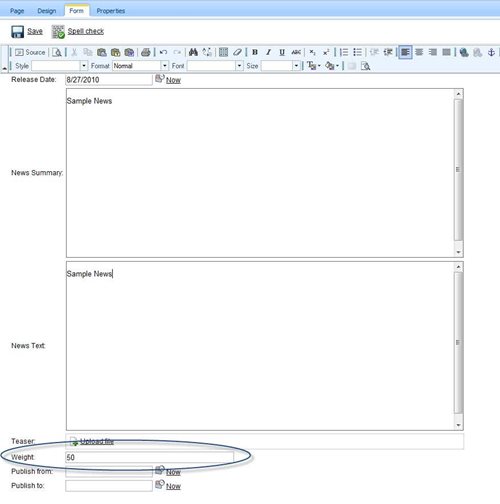Open the Style dropdown
Viewport: 500px width, 504px height.
(59, 66)
